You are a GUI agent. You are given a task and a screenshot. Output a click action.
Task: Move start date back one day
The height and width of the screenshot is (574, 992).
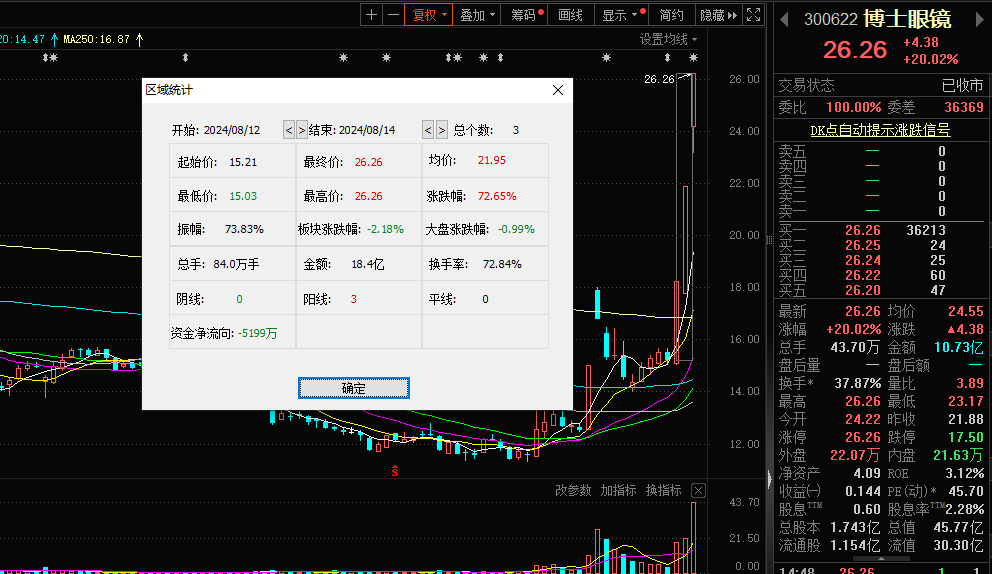click(x=289, y=130)
